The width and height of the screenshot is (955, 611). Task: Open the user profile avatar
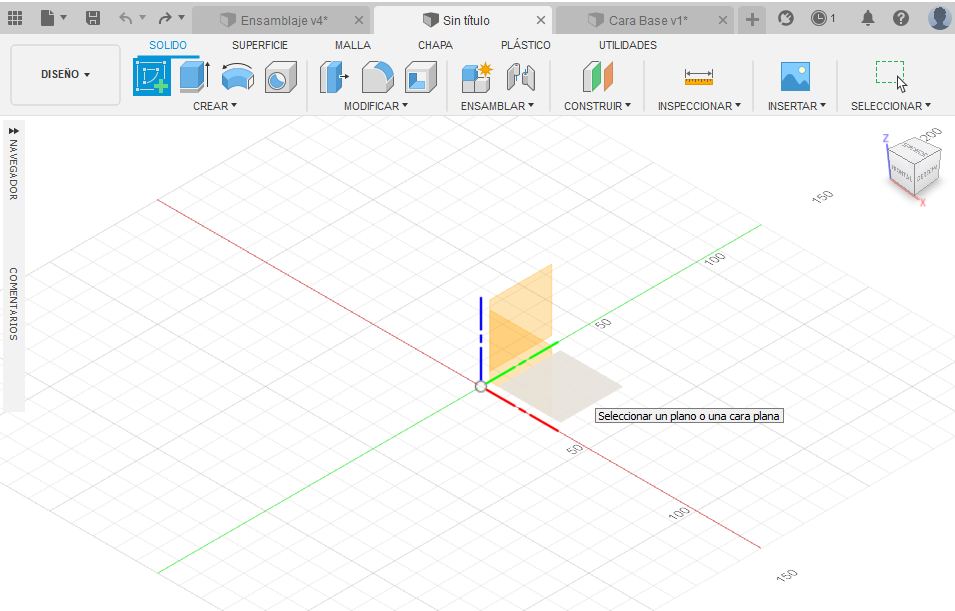click(940, 17)
